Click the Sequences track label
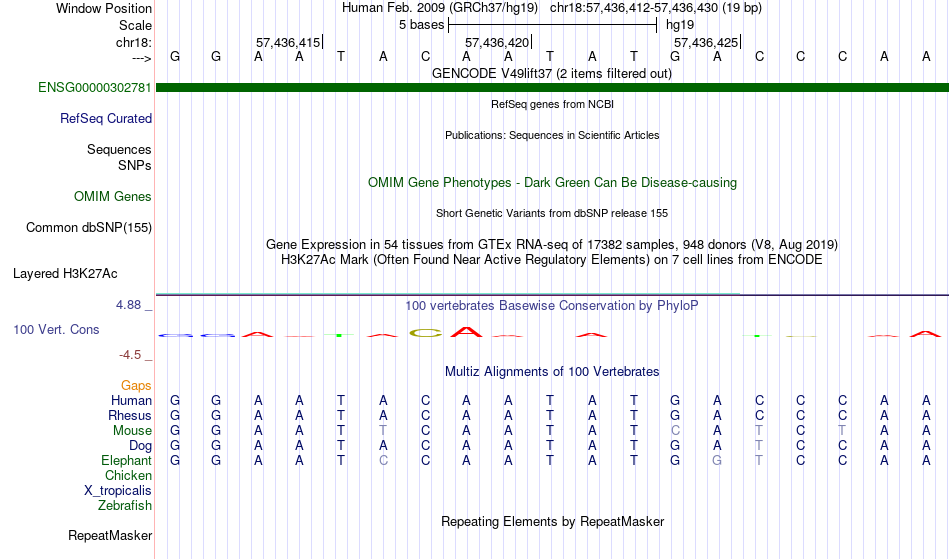 [x=119, y=150]
